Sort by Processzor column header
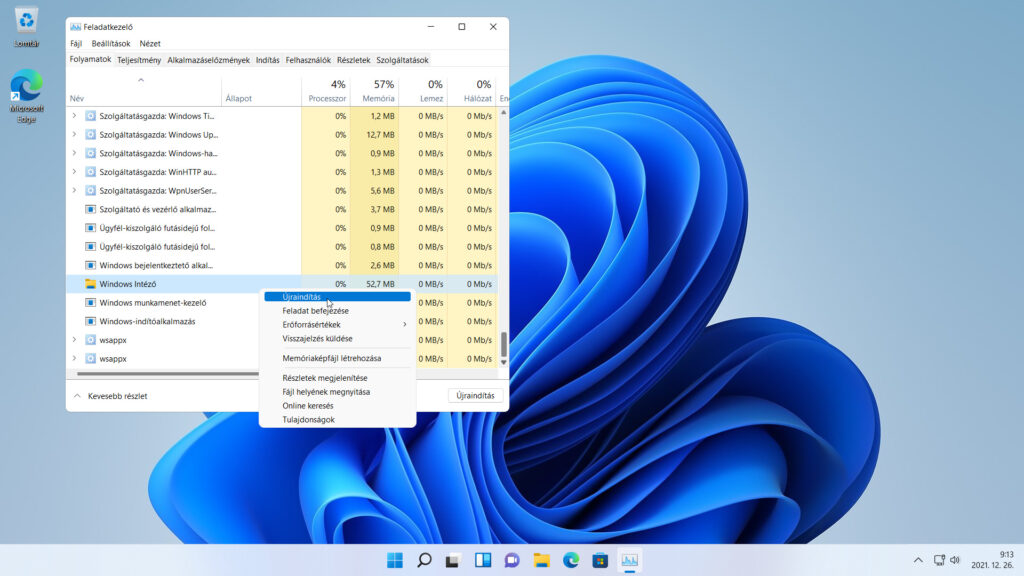 326,91
